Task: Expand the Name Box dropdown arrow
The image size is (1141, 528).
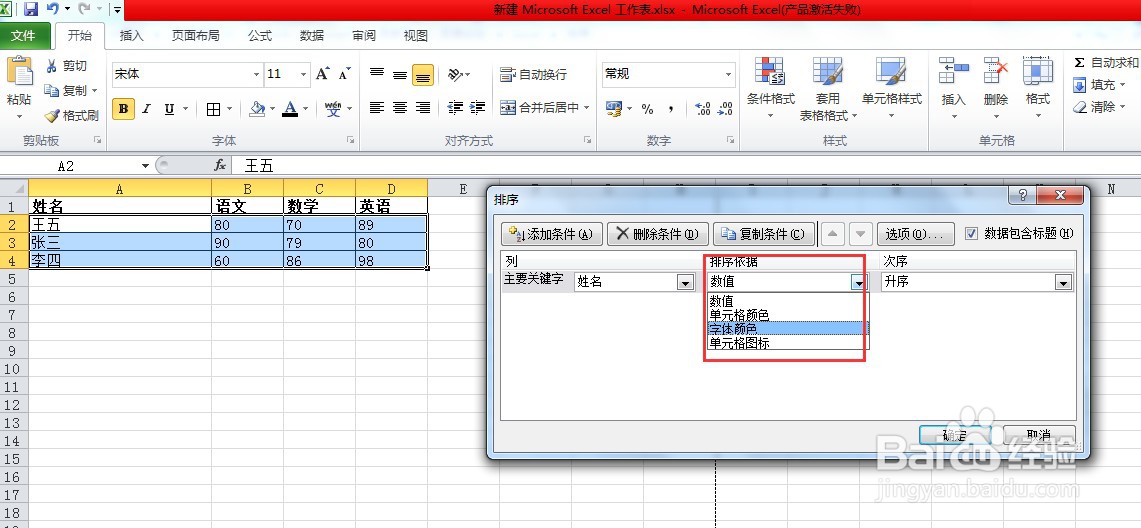Action: click(146, 166)
